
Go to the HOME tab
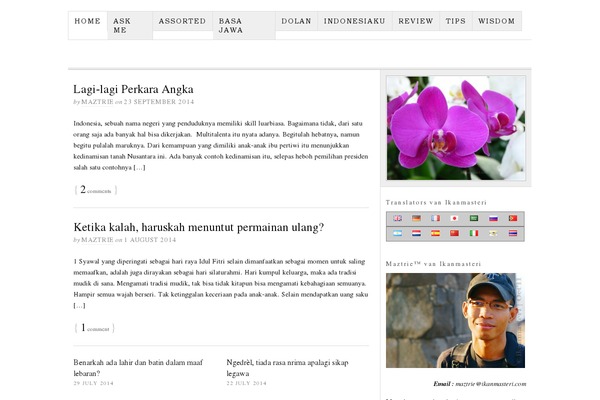tap(88, 21)
